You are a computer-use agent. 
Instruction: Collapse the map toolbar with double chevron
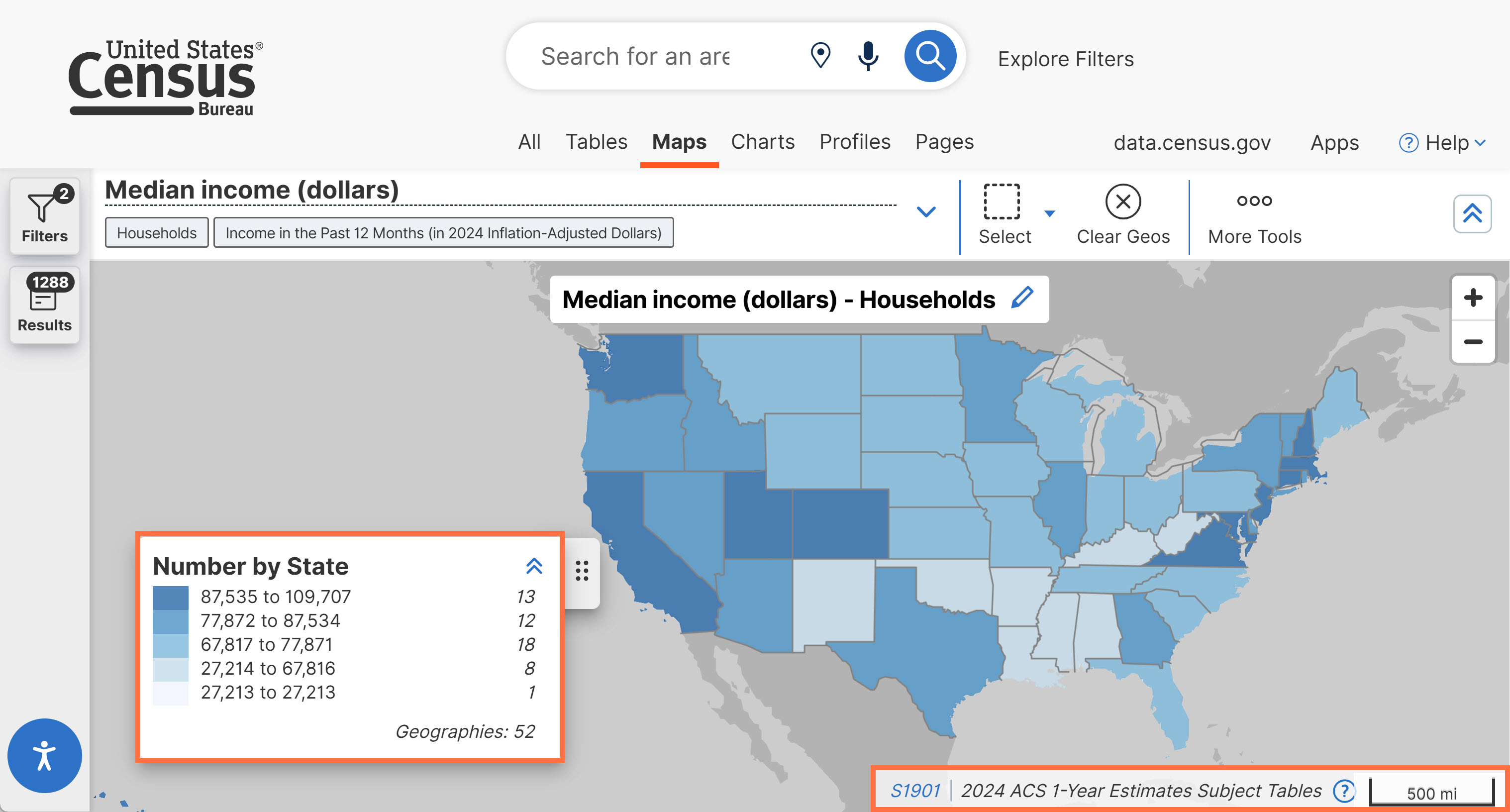tap(1472, 213)
